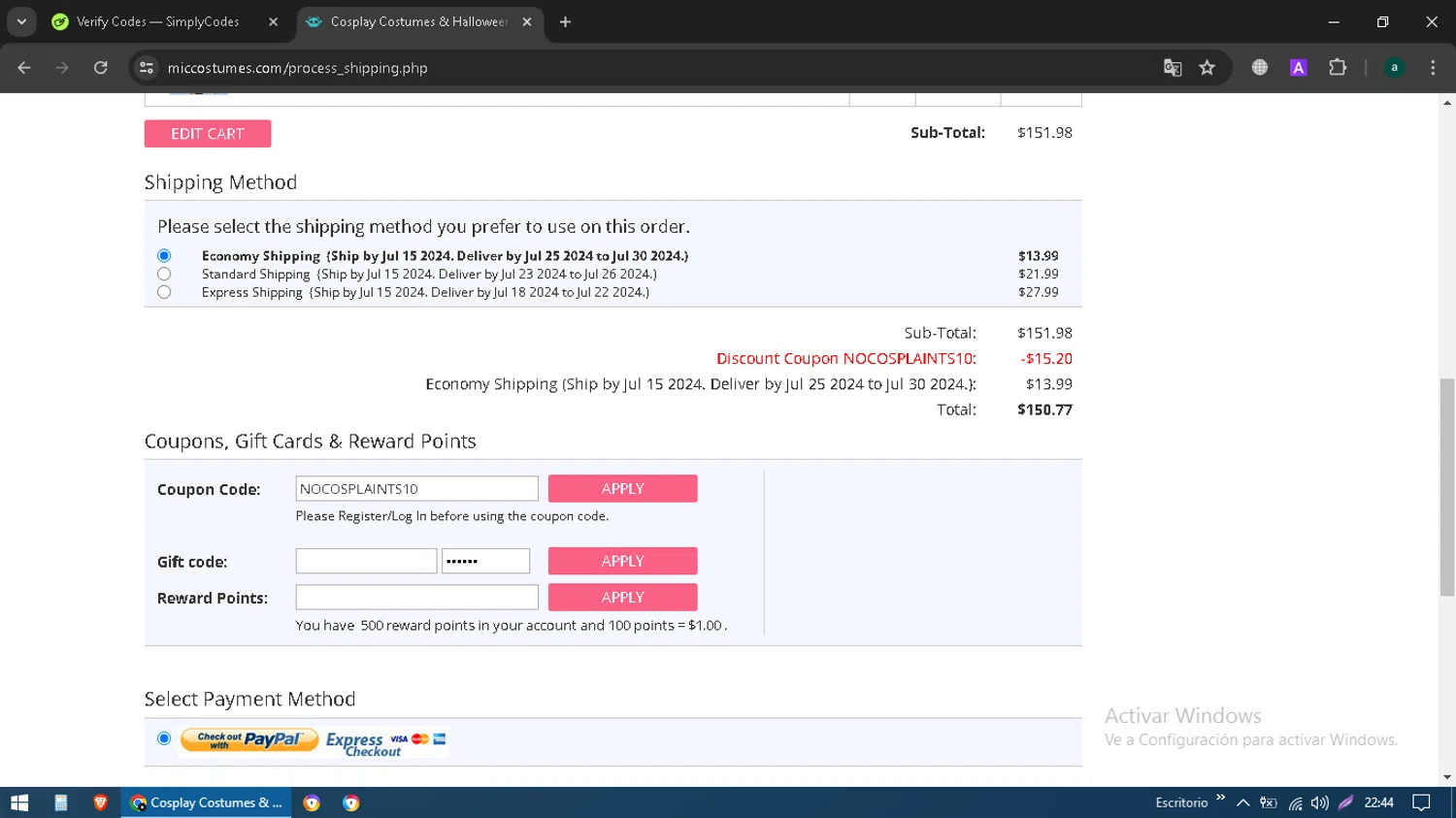Close the Cosplay Costumes tab

pos(527,21)
